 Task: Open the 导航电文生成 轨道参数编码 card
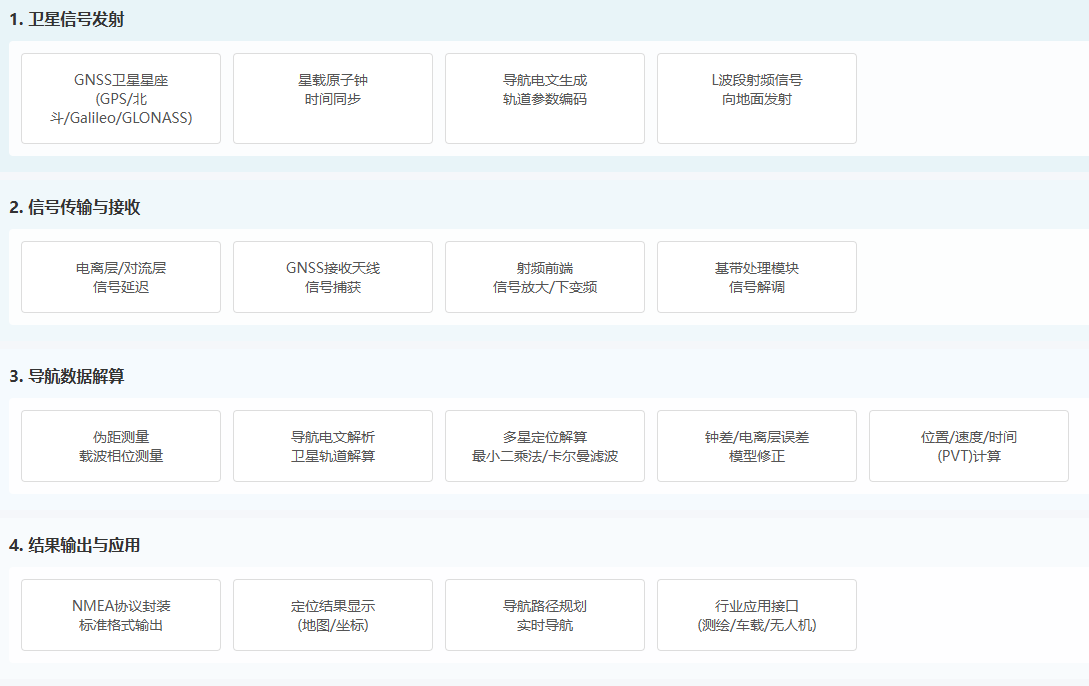pos(545,98)
